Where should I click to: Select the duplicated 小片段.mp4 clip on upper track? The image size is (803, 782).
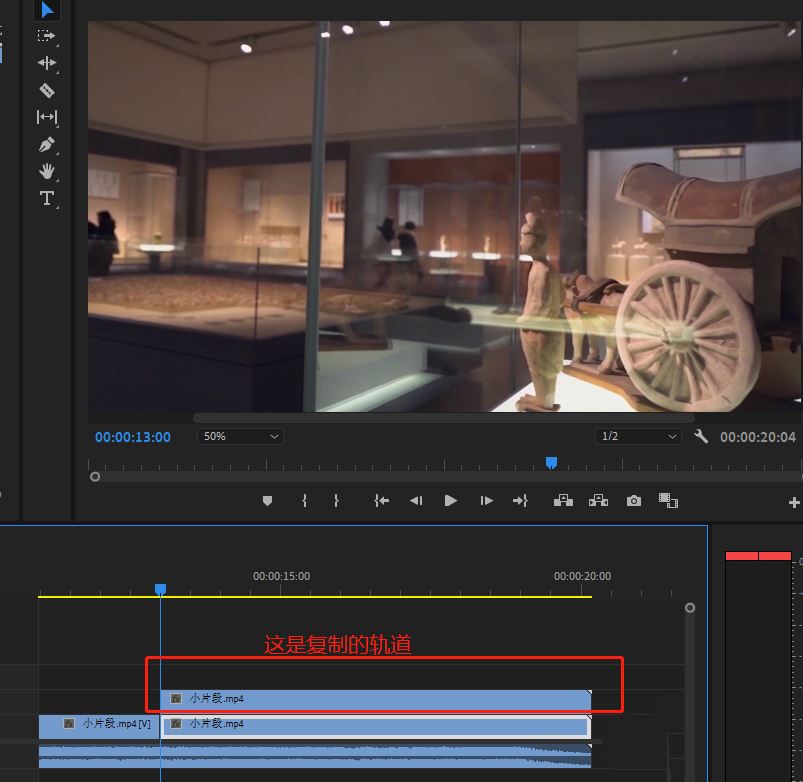(375, 699)
